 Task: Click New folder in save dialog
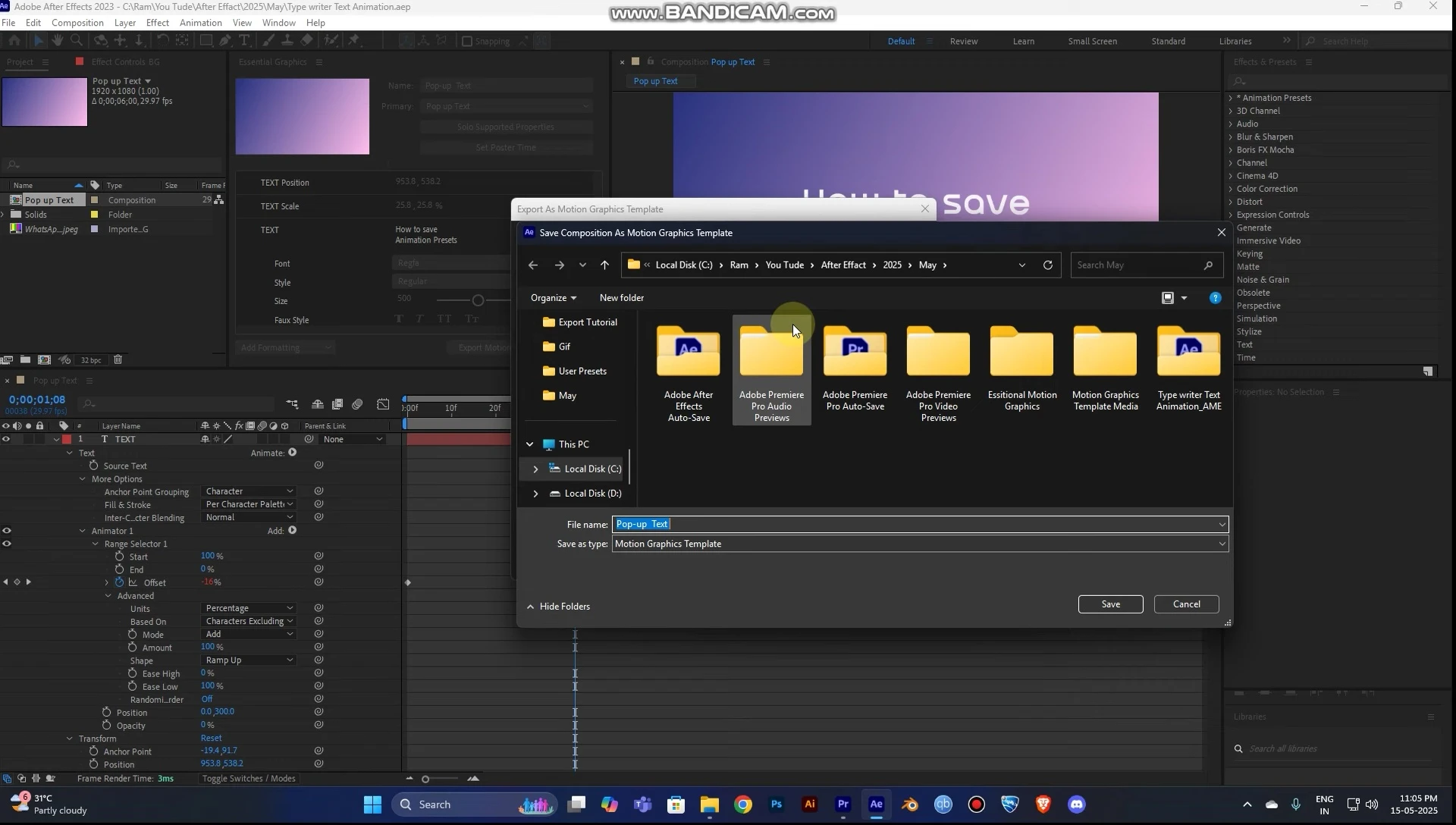click(x=621, y=298)
